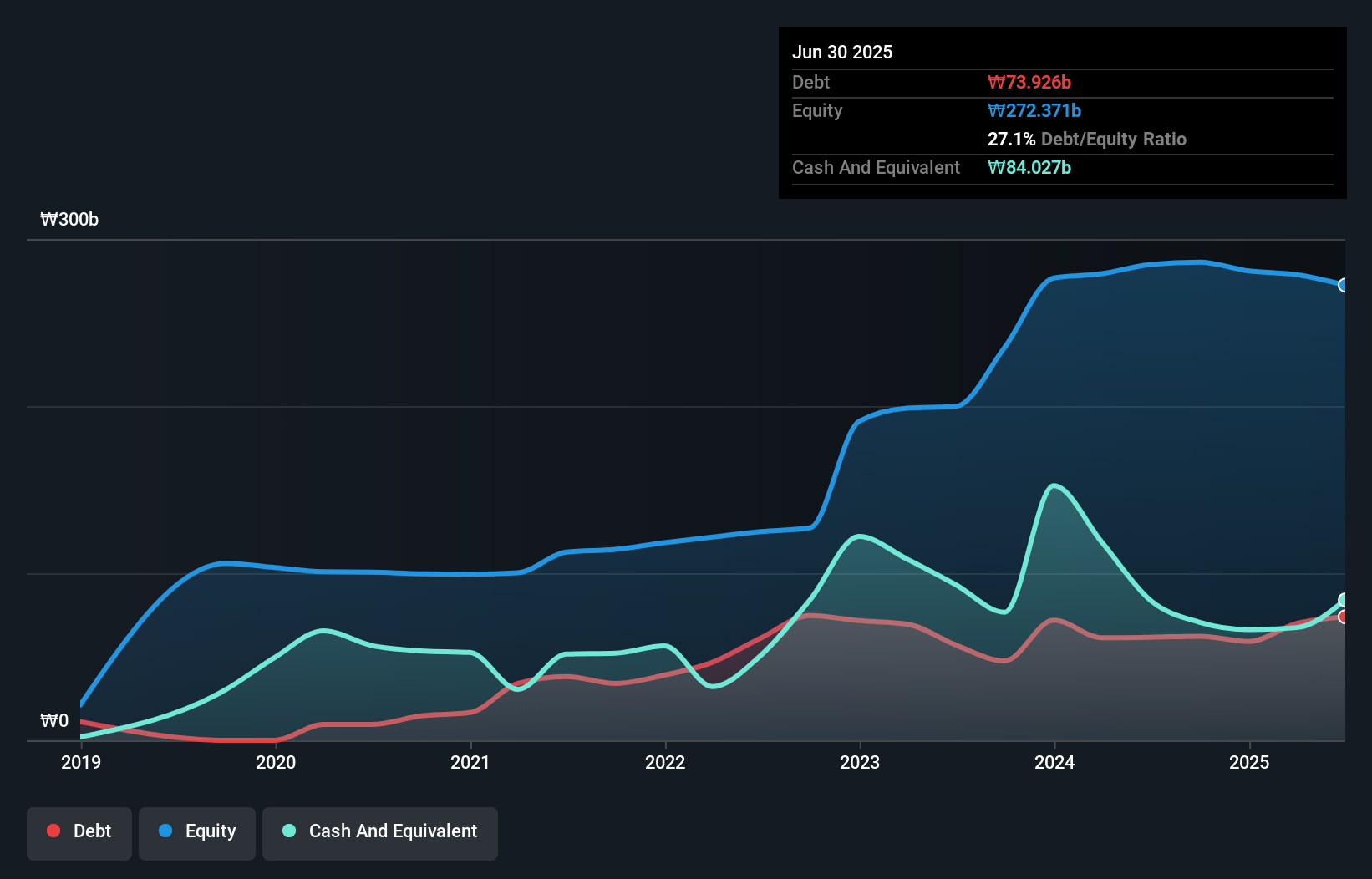The image size is (1372, 879).
Task: Select the blue Equity endpoint marker
Action: [x=1344, y=285]
